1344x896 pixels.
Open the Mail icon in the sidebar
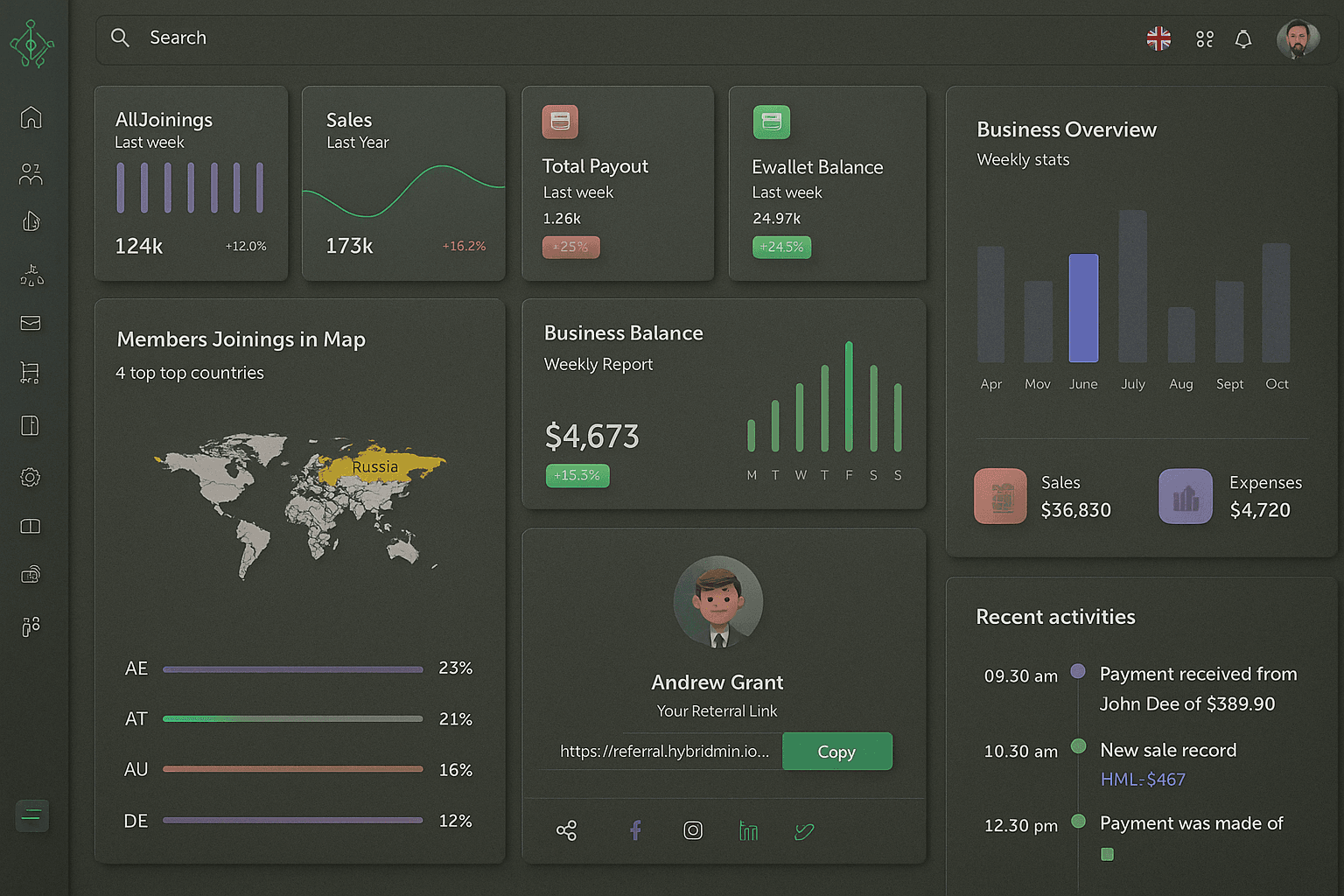coord(31,323)
